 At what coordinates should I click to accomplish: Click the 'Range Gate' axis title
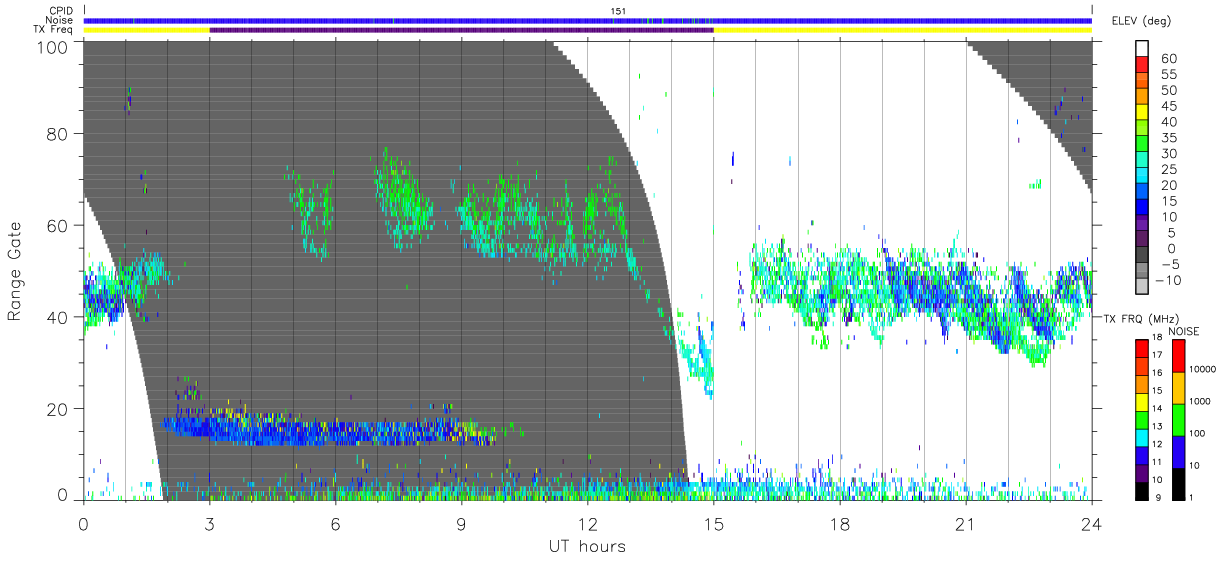pyautogui.click(x=15, y=271)
